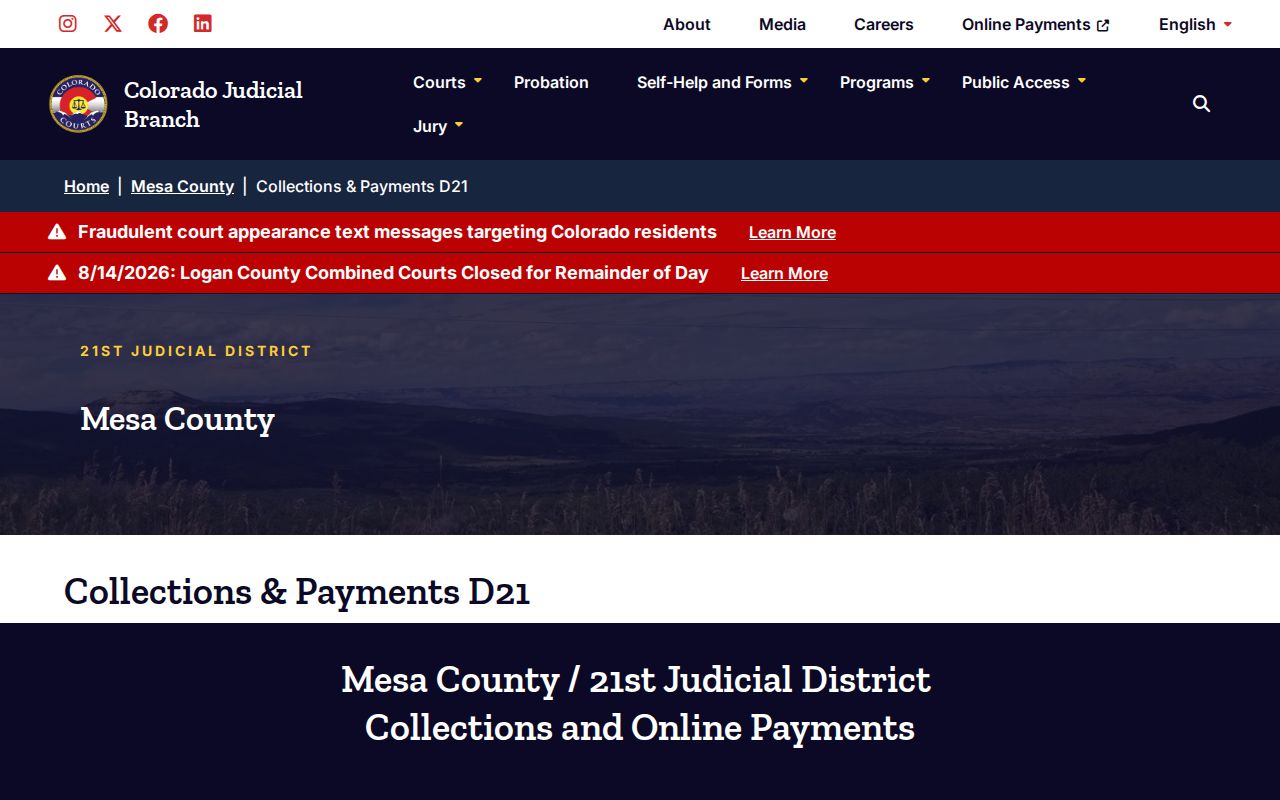Click the Home breadcrumb link
Image resolution: width=1280 pixels, height=800 pixels.
(x=86, y=186)
